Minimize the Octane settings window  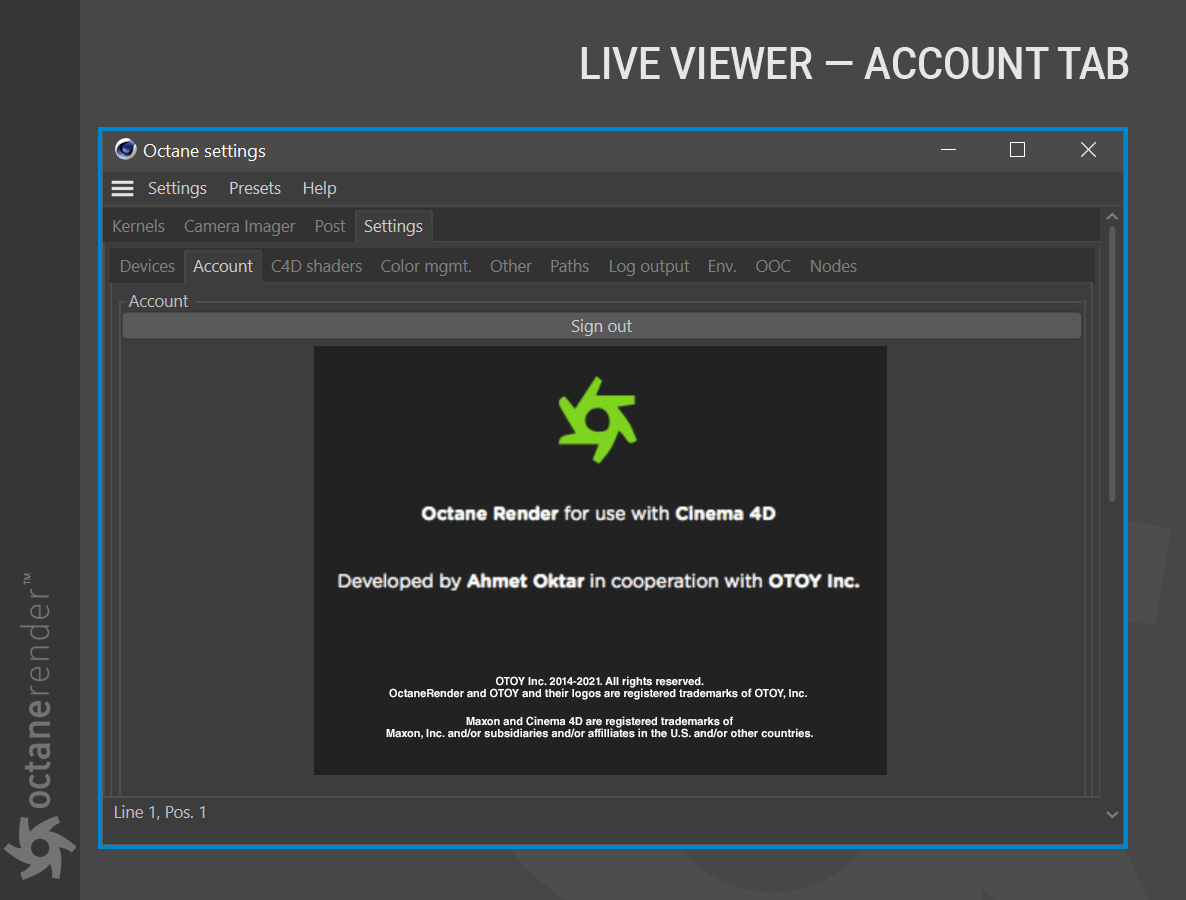tap(948, 150)
